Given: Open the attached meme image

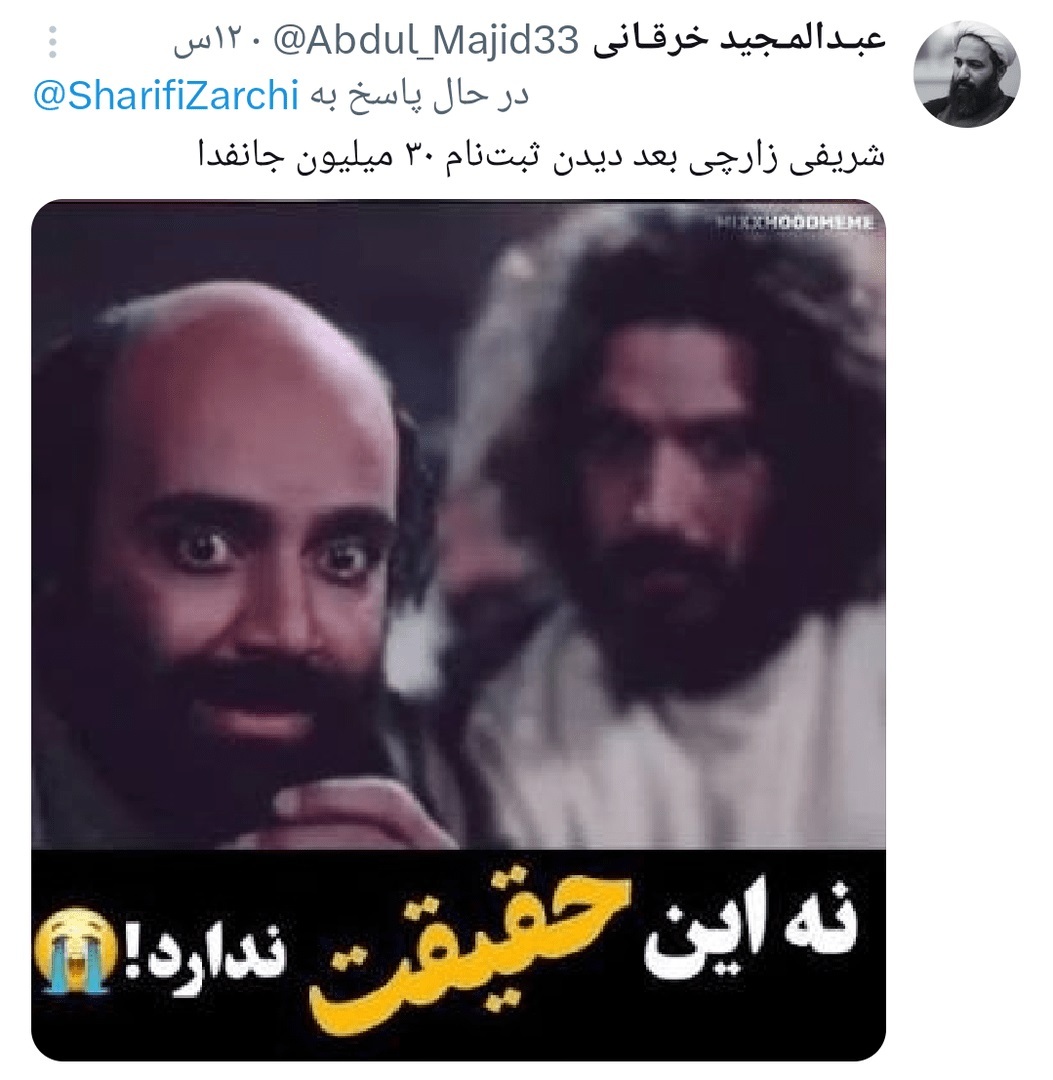Looking at the screenshot, I should coord(458,629).
